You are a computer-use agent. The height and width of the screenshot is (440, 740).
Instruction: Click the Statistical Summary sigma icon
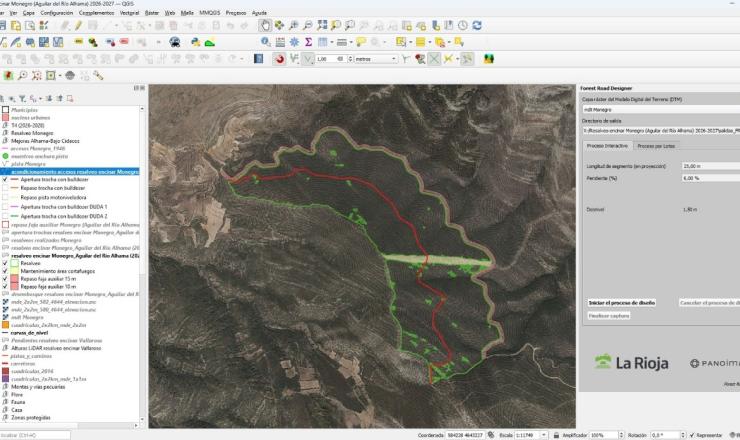point(309,42)
